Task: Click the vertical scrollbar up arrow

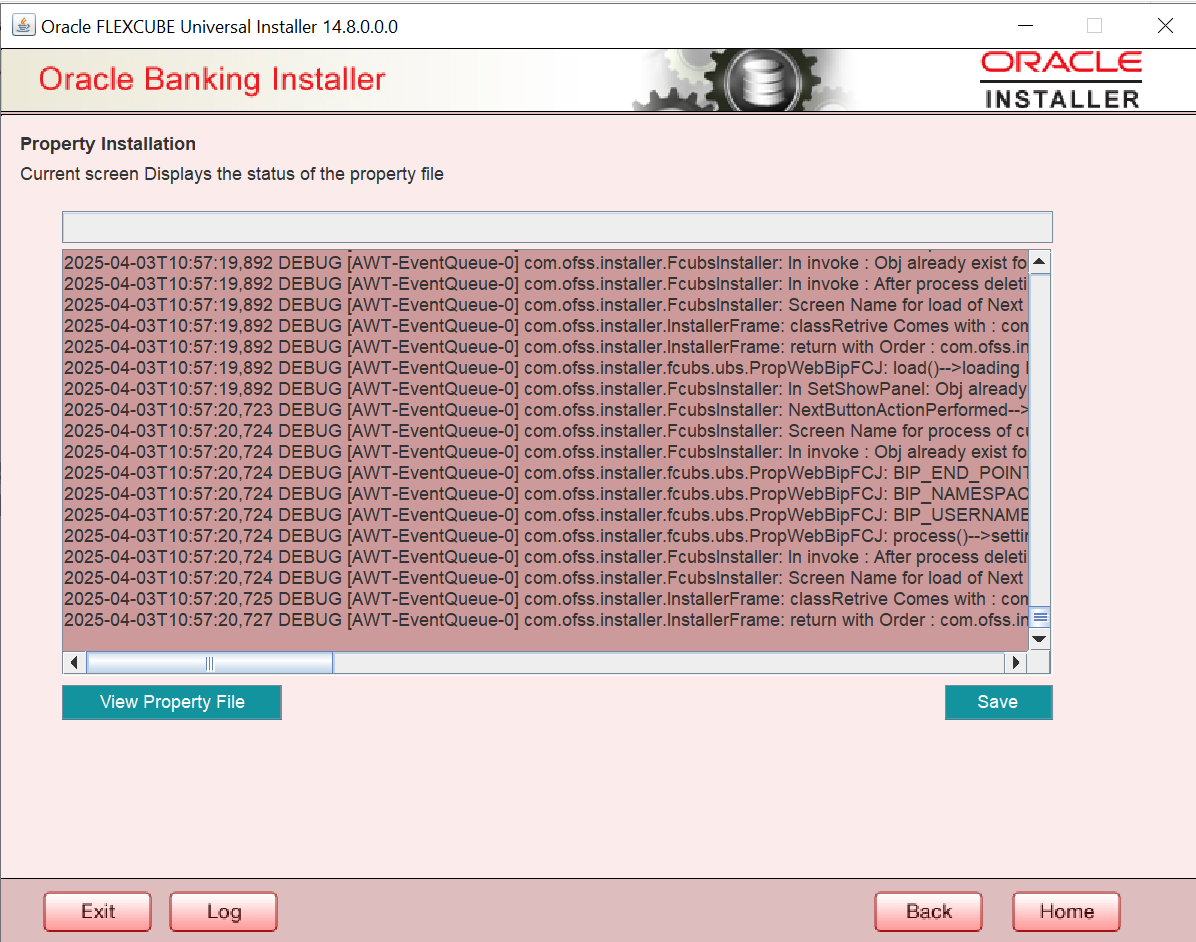Action: [1039, 262]
